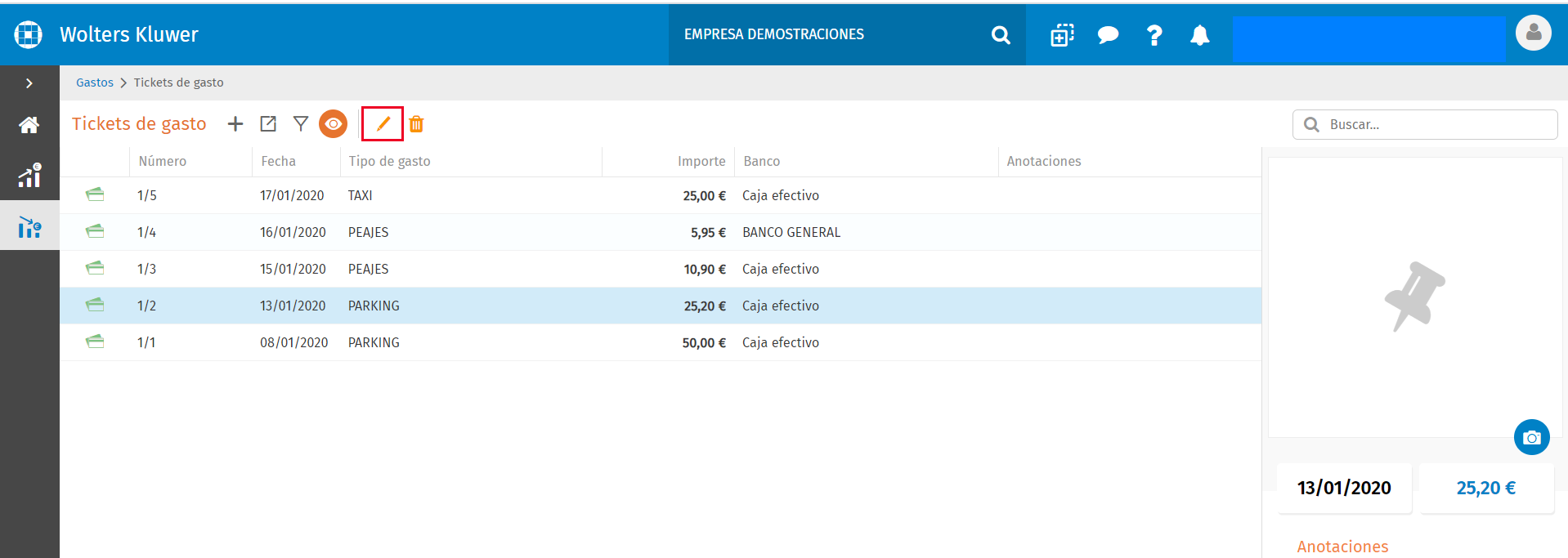The width and height of the screenshot is (1568, 558).
Task: Click the help question mark icon
Action: [x=1154, y=35]
